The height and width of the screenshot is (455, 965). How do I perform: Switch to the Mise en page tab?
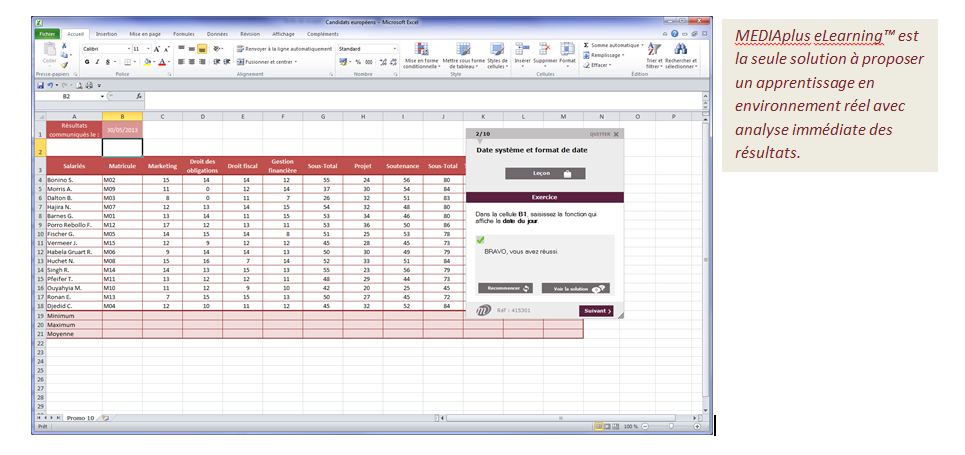point(145,34)
